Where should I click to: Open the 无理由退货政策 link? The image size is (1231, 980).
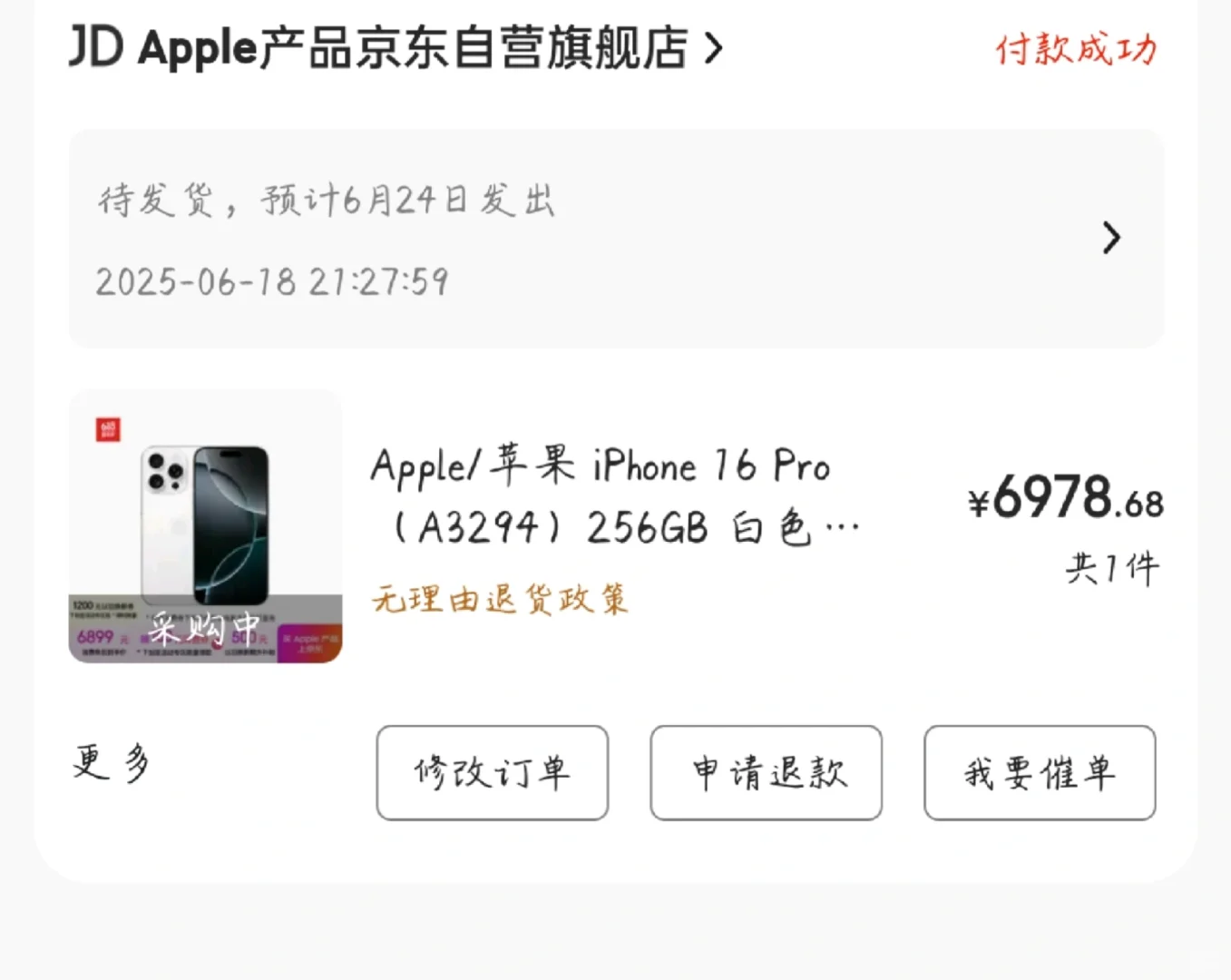pos(499,599)
